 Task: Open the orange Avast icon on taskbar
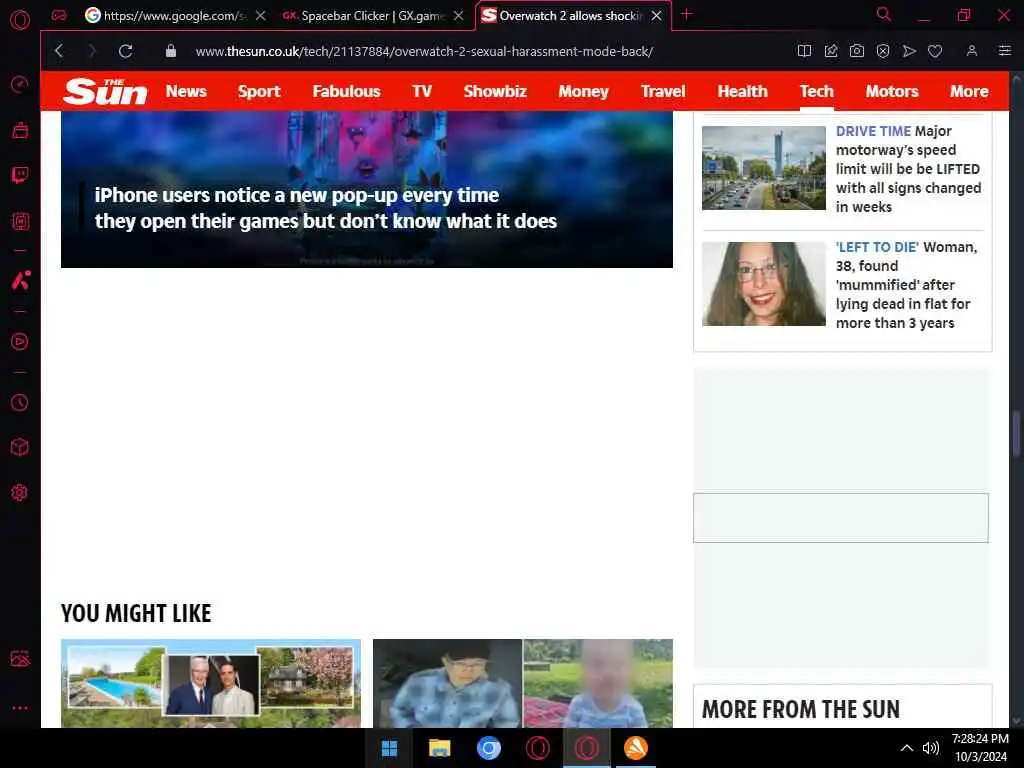click(635, 748)
